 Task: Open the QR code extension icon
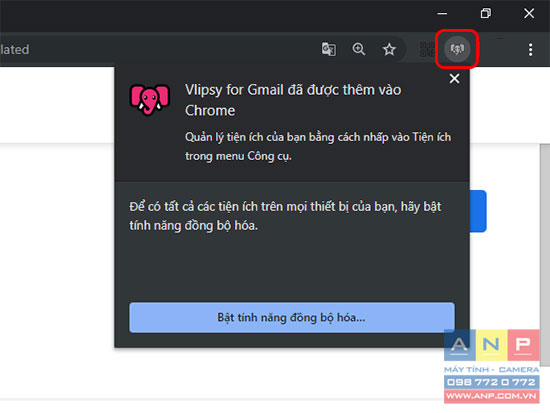point(427,49)
